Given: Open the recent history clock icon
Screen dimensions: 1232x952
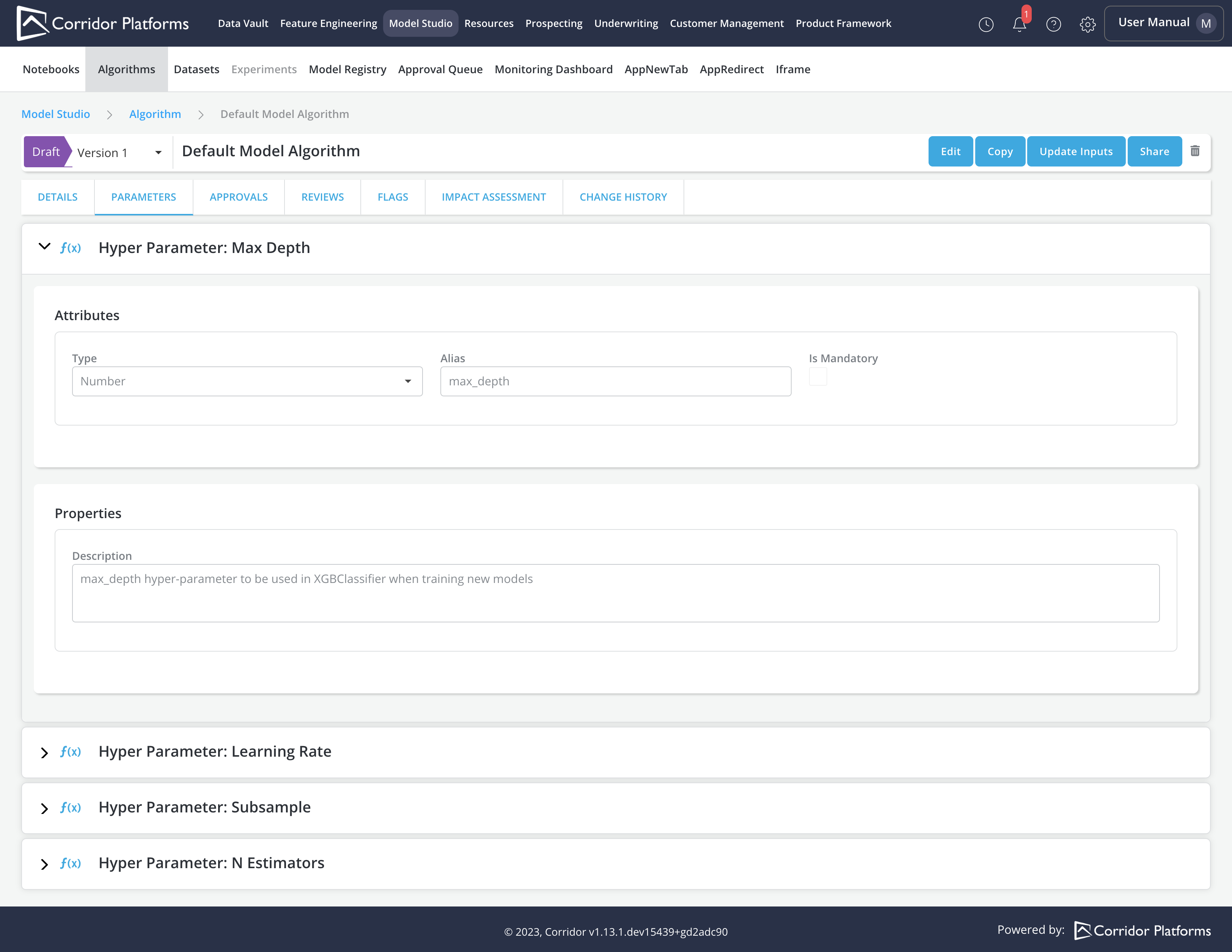Looking at the screenshot, I should click(x=985, y=24).
